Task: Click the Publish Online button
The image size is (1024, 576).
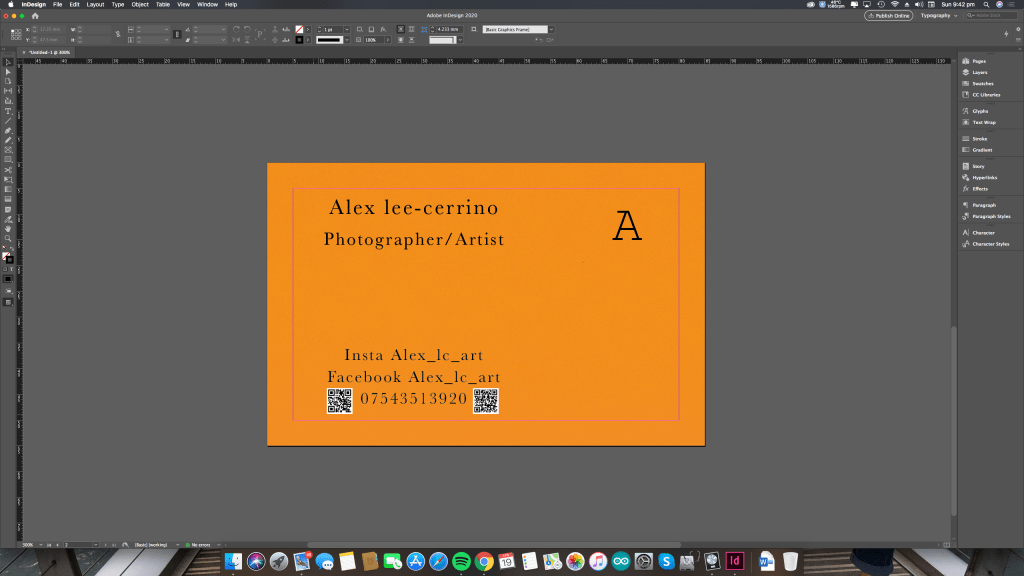Action: (x=889, y=16)
